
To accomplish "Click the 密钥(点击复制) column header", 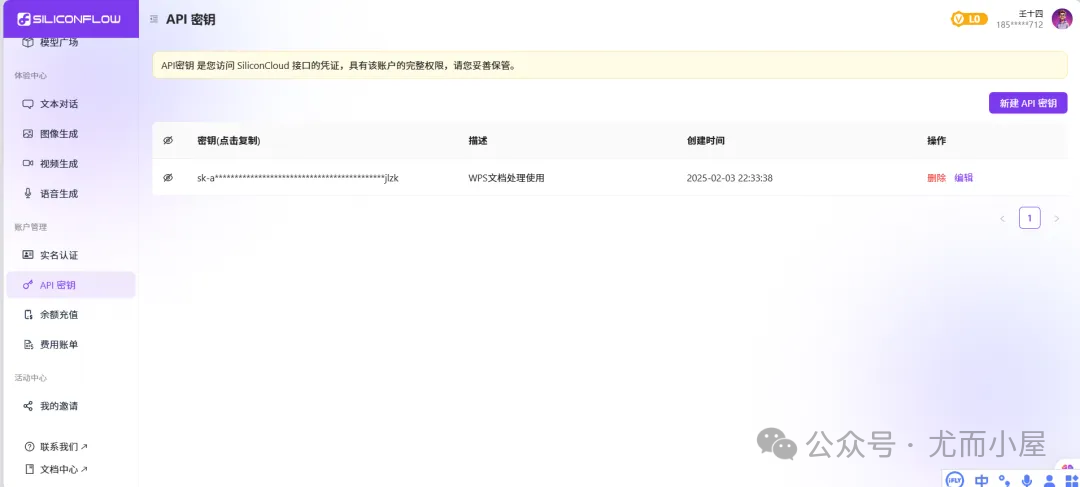I will pyautogui.click(x=229, y=141).
